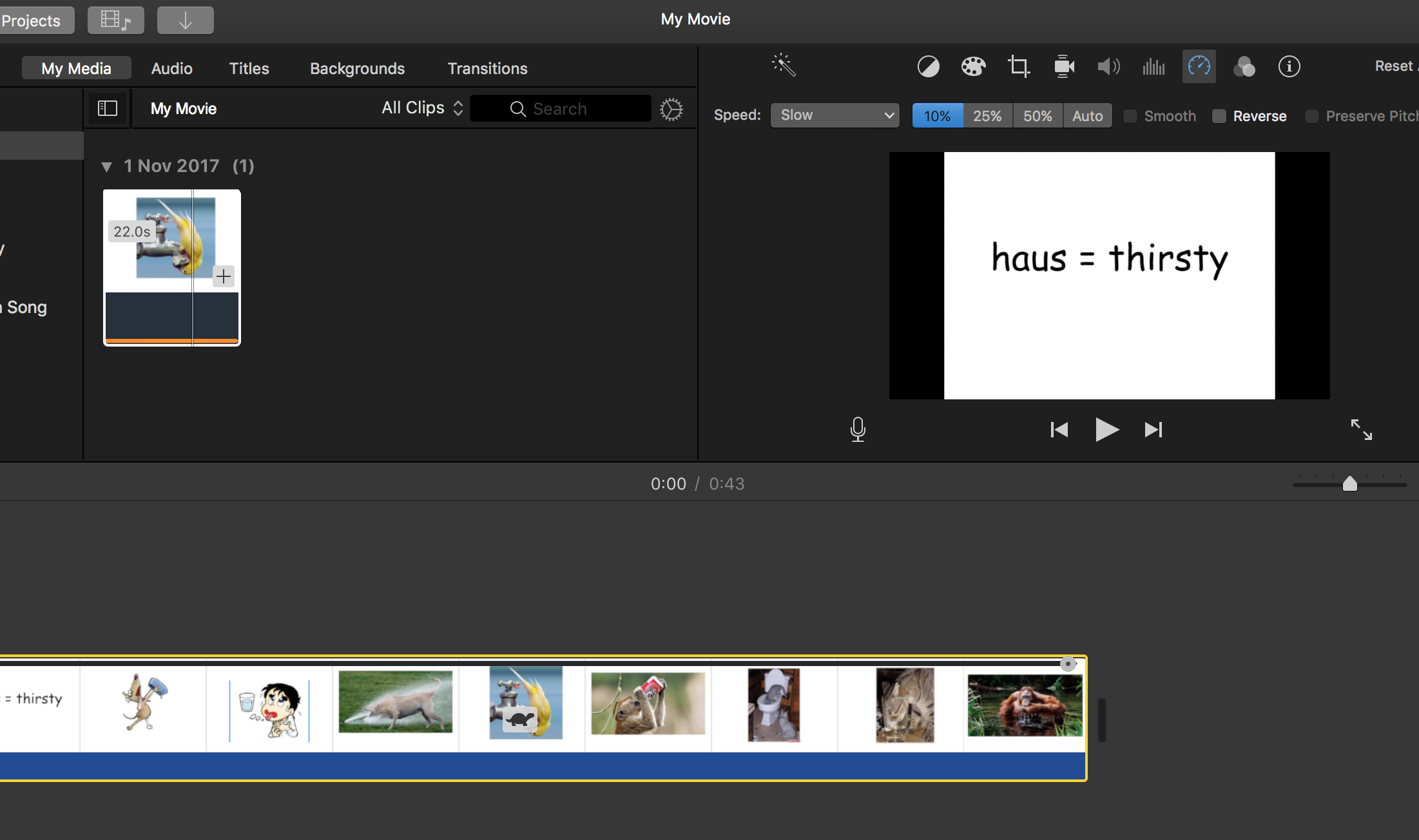
Task: Select the cropping tool icon
Action: [1018, 66]
